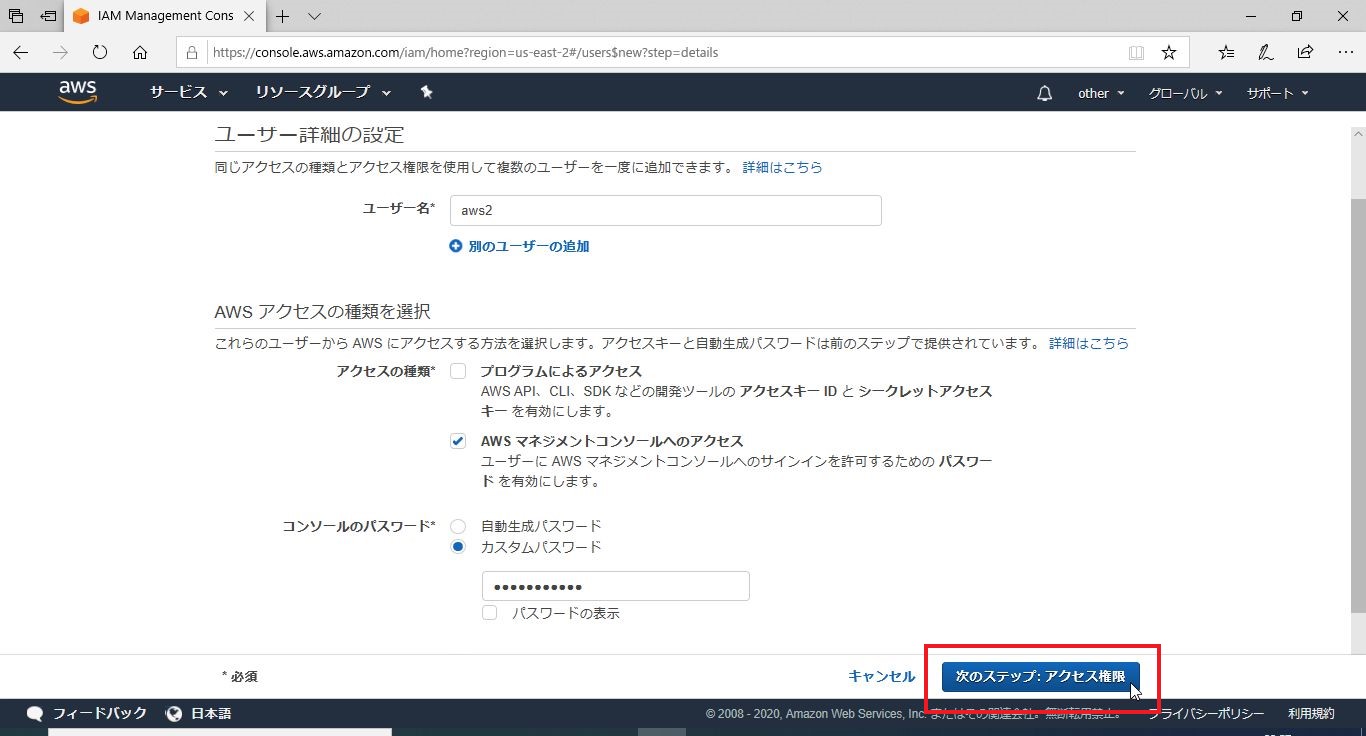Open 詳細はこちら link in access type section
Viewport: 1366px width, 736px height.
1088,343
